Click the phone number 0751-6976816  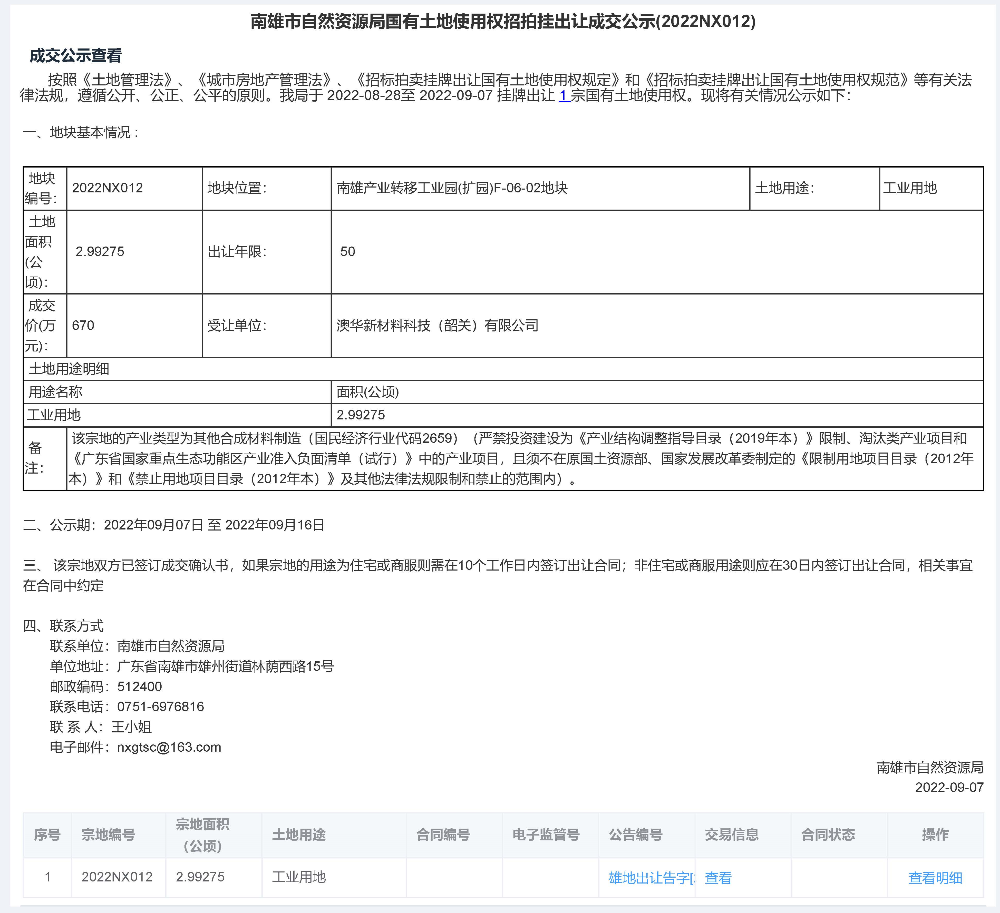(x=161, y=706)
